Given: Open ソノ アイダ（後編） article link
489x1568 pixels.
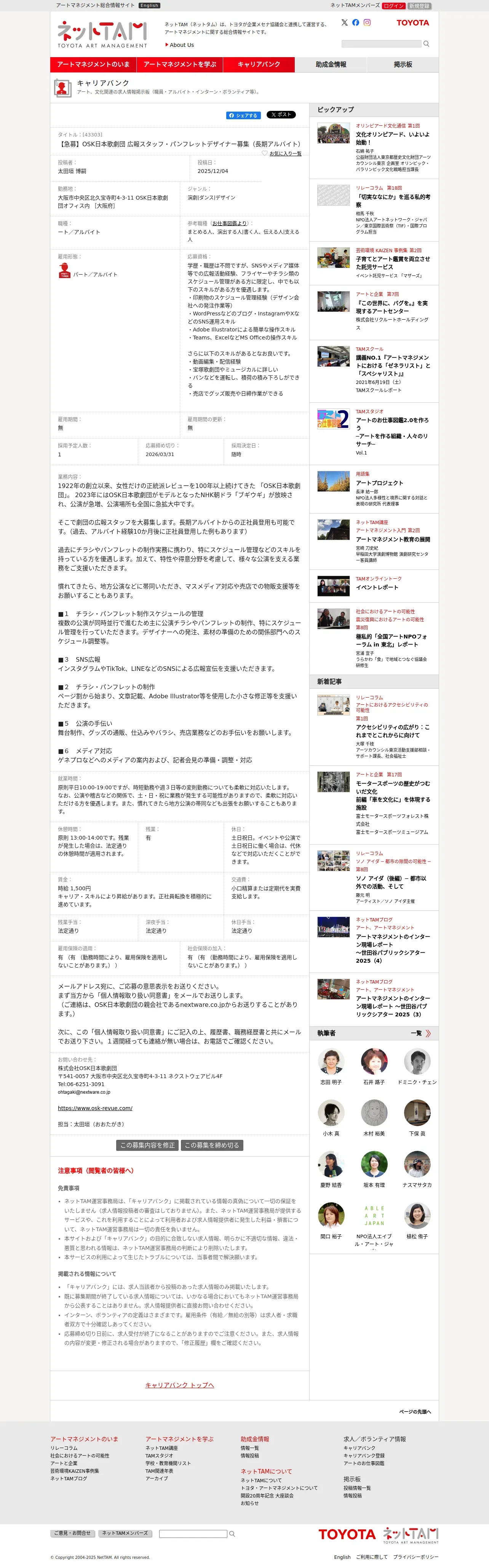Looking at the screenshot, I should point(391,882).
